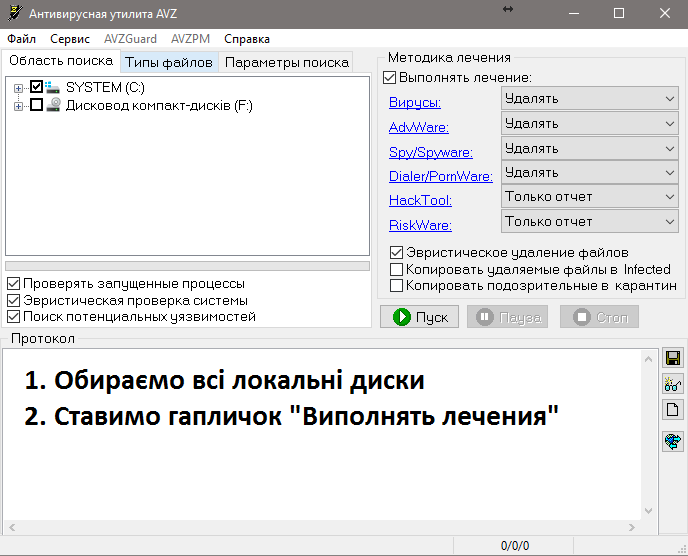Open the HackTool action dropdown
Screen dimensions: 688x556
click(590, 197)
